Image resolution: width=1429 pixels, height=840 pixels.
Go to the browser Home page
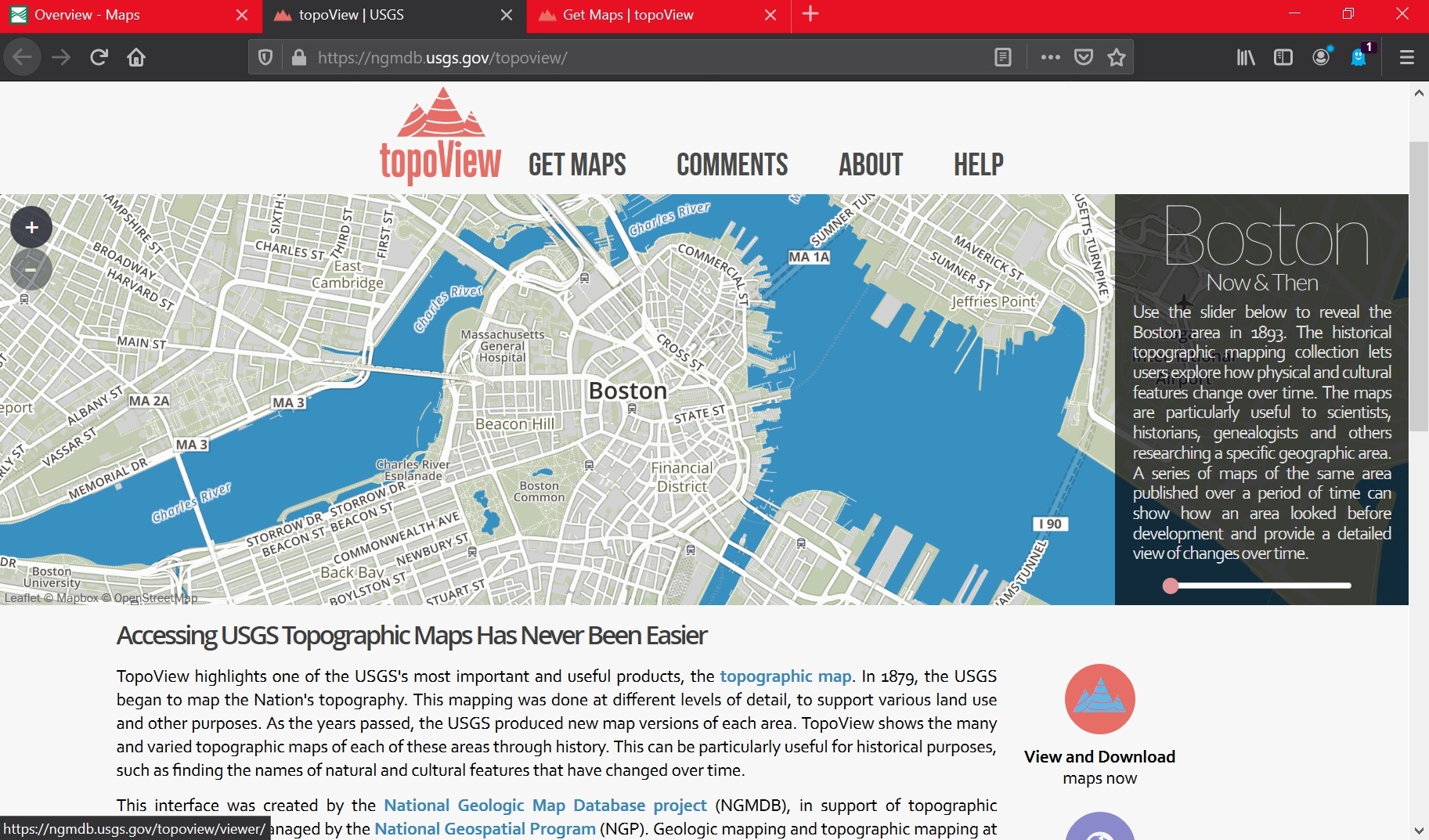click(136, 57)
